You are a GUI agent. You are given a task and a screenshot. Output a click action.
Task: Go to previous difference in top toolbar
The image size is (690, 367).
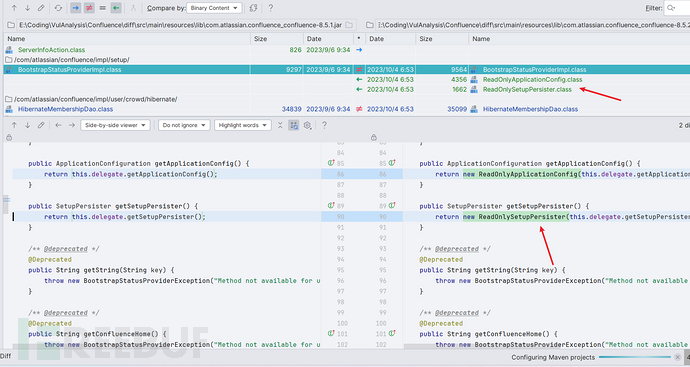[x=14, y=8]
